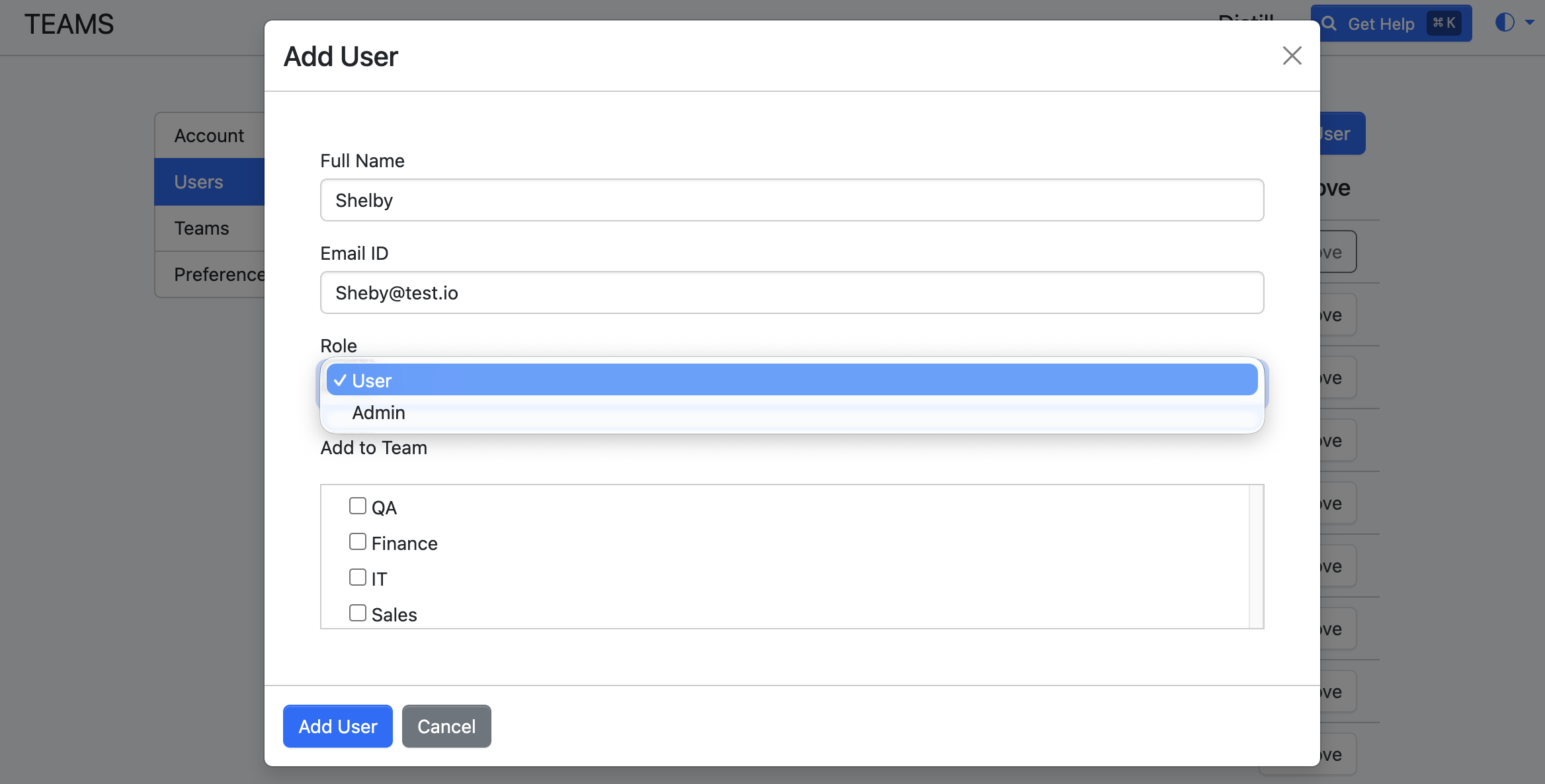Click the Email ID input field
Viewport: 1545px width, 784px height.
pyautogui.click(x=791, y=292)
